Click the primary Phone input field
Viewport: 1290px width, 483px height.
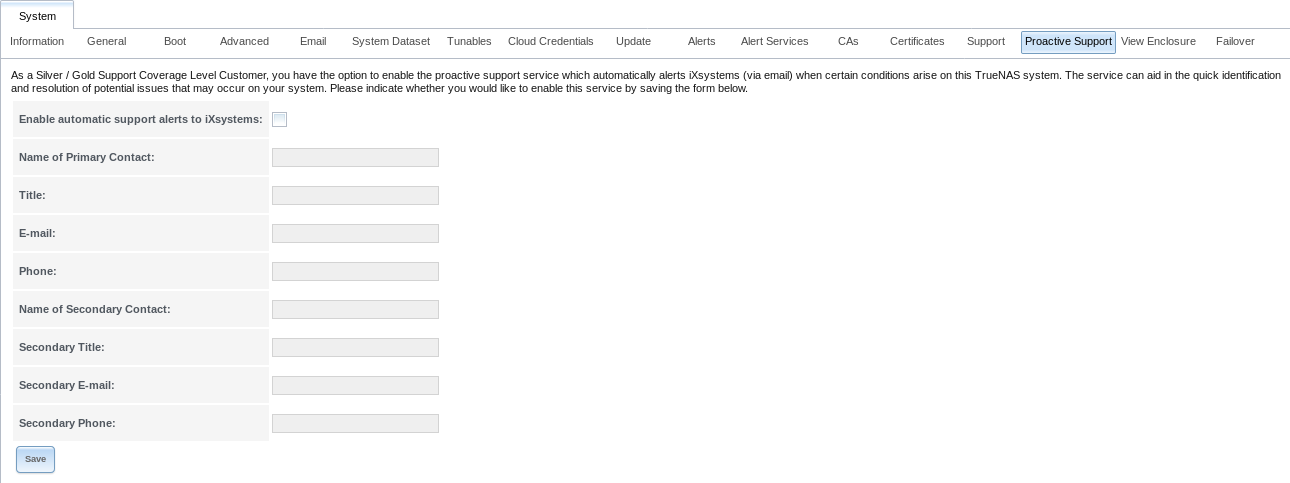coord(355,271)
